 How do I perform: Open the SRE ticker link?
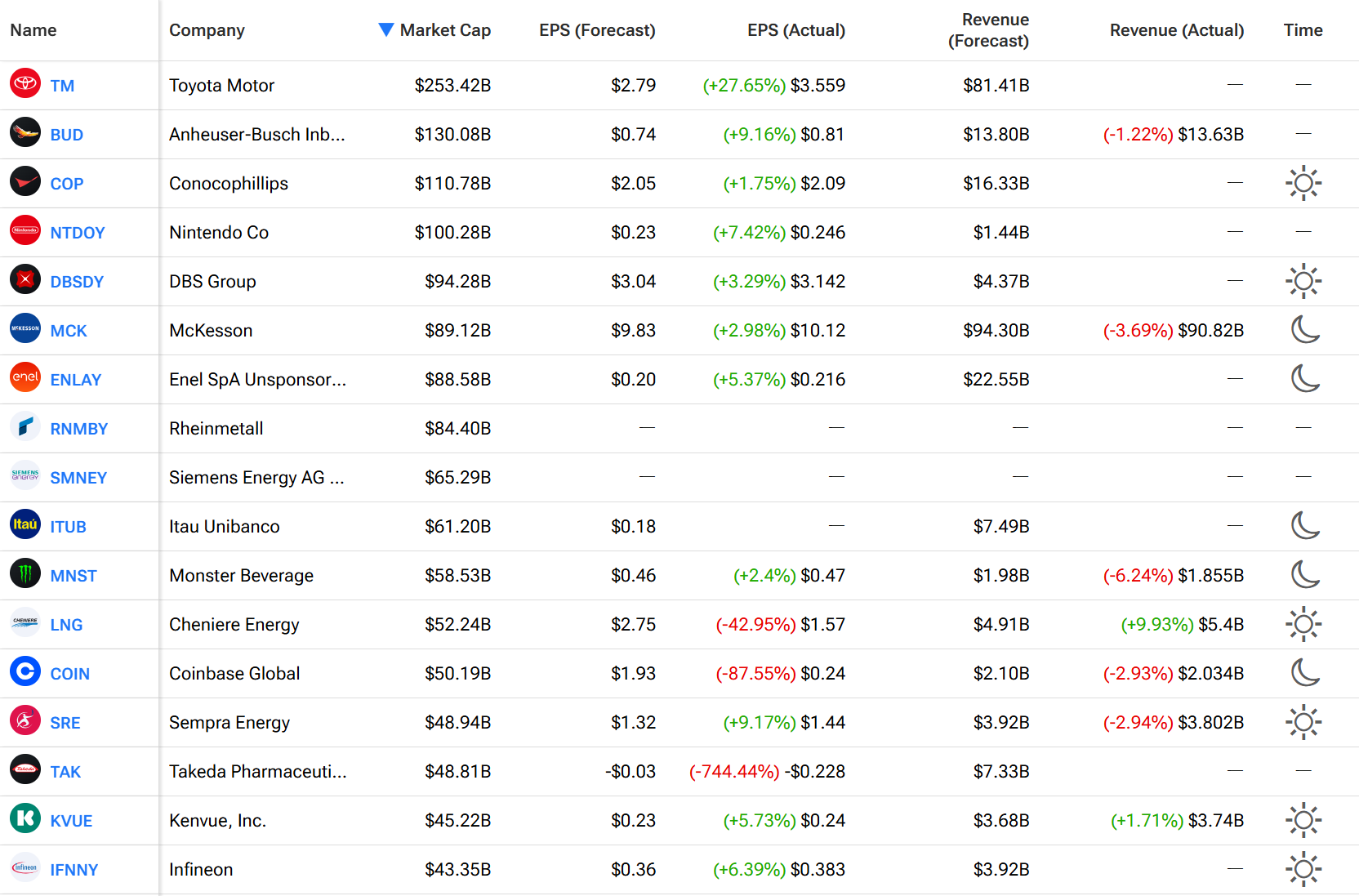click(65, 723)
